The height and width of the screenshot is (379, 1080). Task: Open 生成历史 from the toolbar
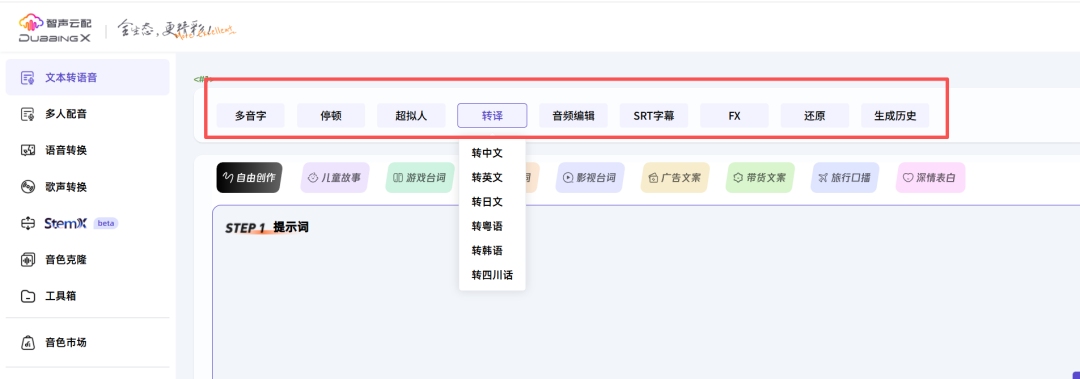tap(895, 116)
